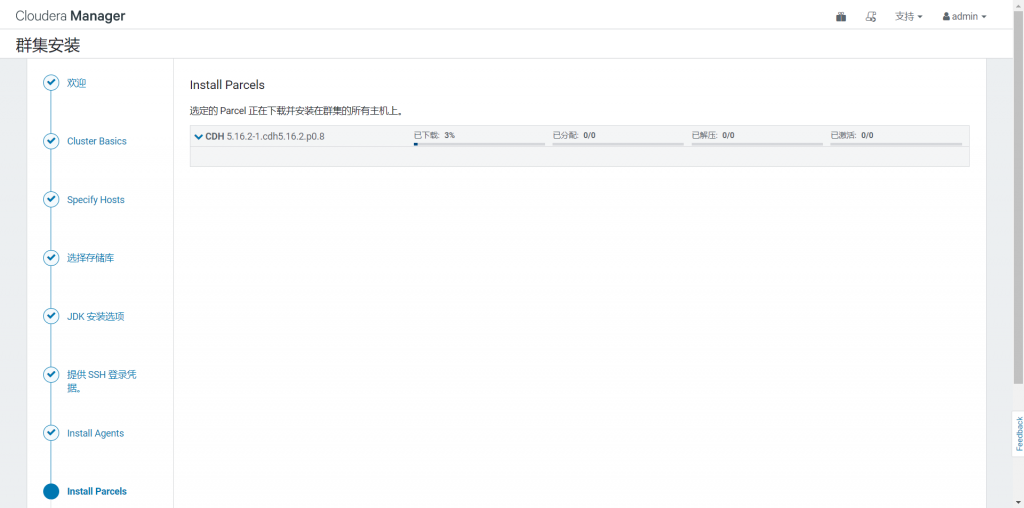Click the briefcase parcels icon in header
Screen dimensions: 1024x508
click(841, 17)
